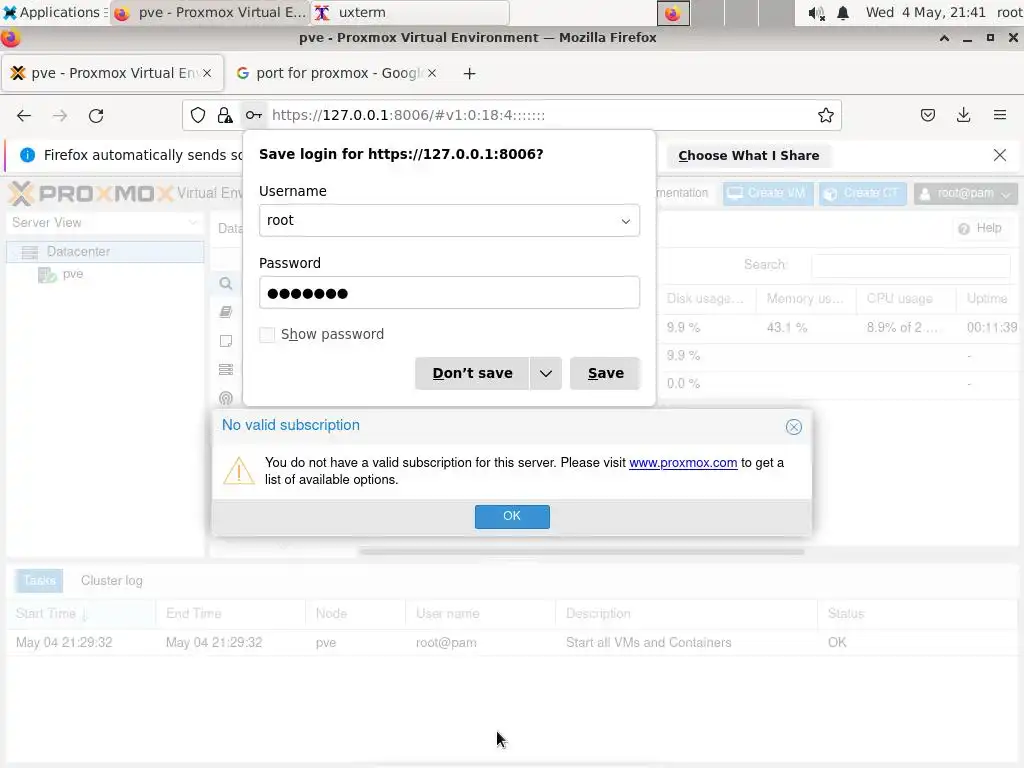The height and width of the screenshot is (768, 1024).
Task: Click the volume icon in system tray
Action: (816, 13)
